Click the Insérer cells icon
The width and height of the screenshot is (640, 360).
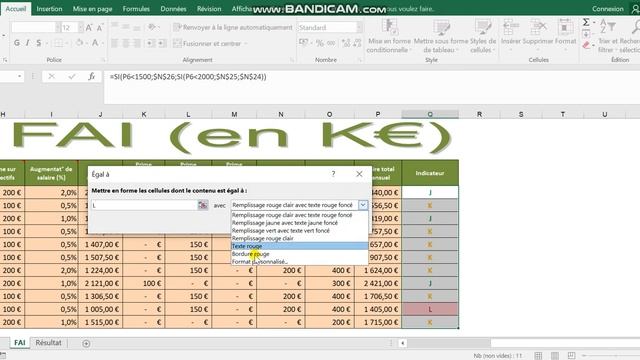pyautogui.click(x=510, y=27)
